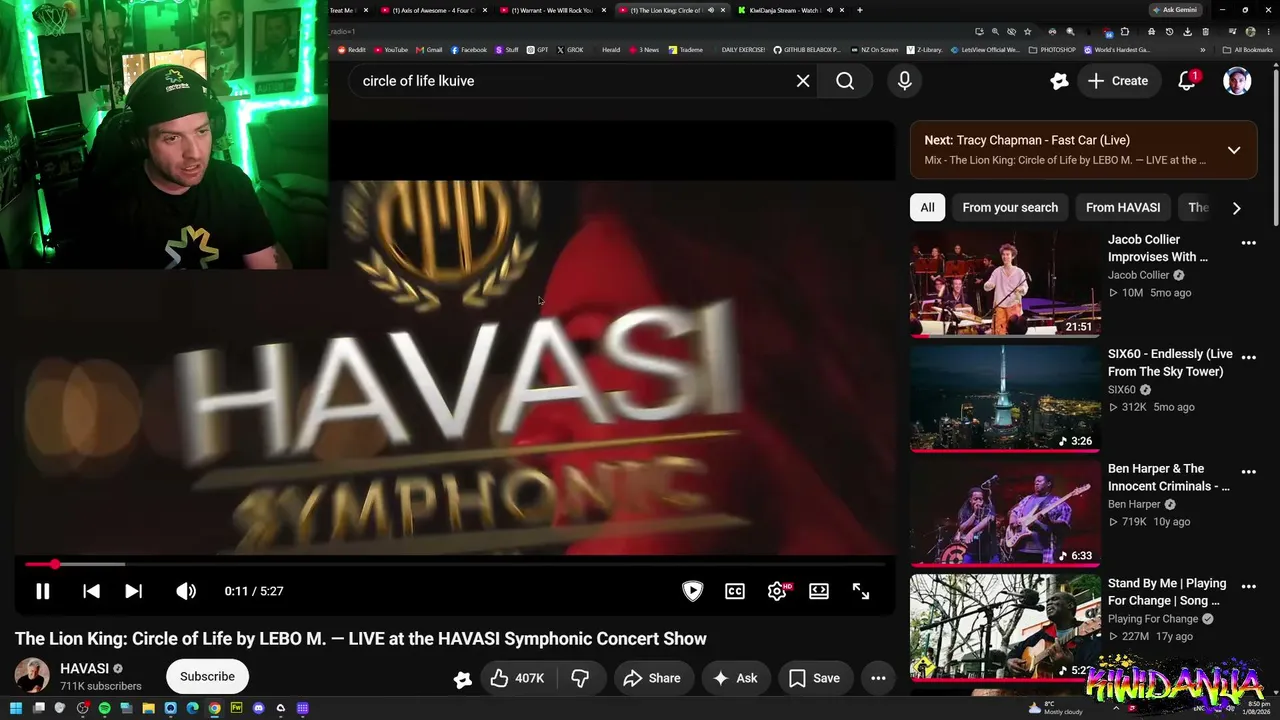This screenshot has width=1280, height=720.
Task: Switch to the Axis of Awesome browser tab
Action: [436, 10]
